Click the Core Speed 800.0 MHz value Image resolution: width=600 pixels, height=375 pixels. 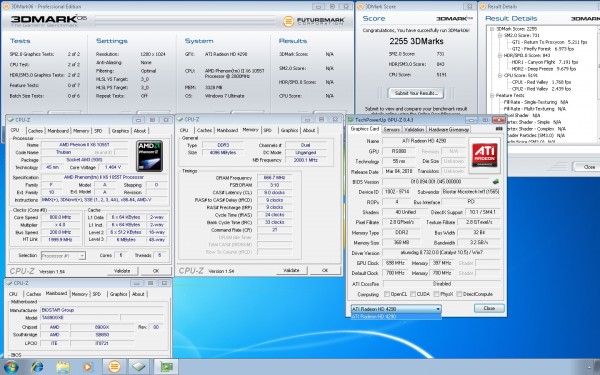point(60,217)
